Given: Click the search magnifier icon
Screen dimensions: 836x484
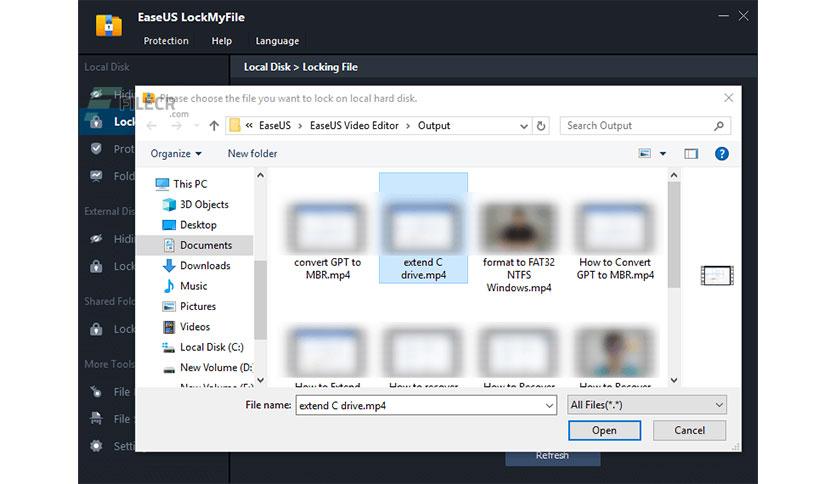Looking at the screenshot, I should (x=719, y=126).
